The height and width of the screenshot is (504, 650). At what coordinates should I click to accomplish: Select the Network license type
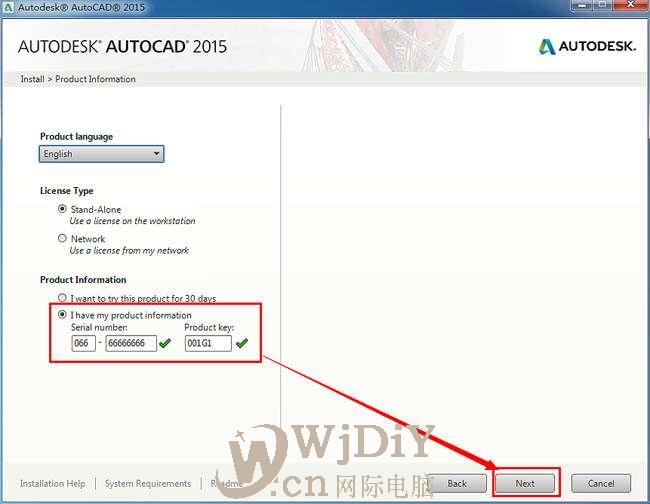point(62,238)
